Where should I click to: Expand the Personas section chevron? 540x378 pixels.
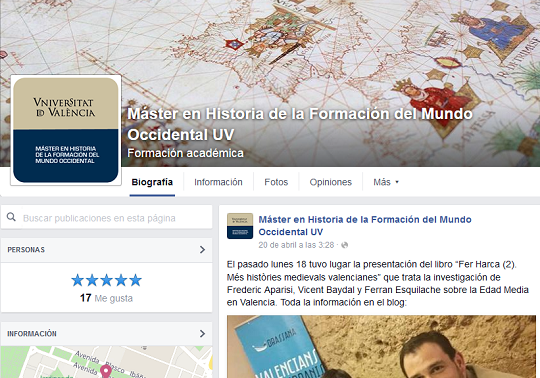(x=202, y=250)
